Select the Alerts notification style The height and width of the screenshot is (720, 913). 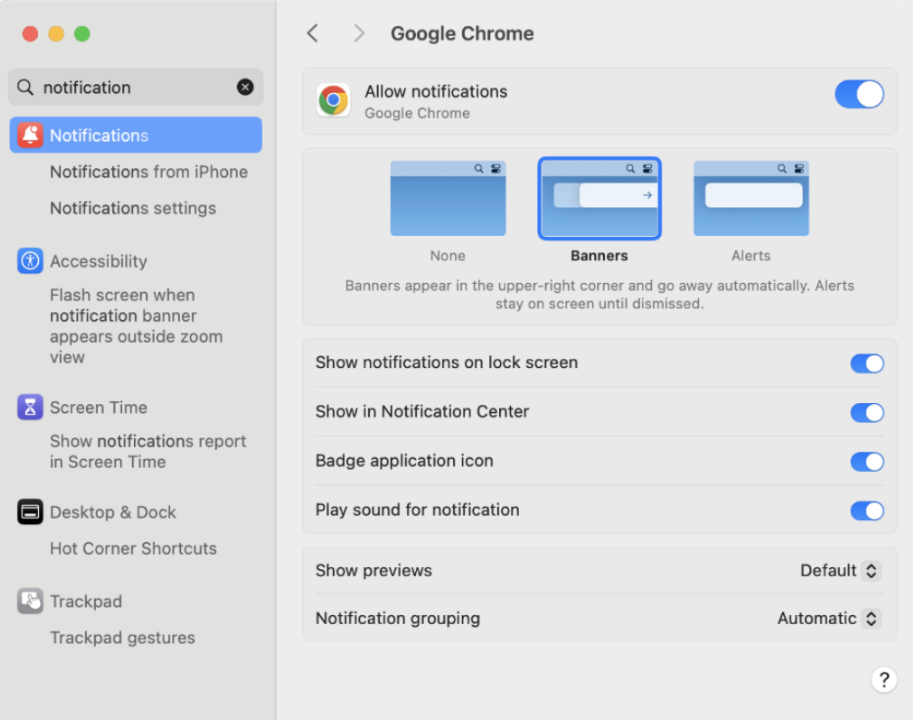pyautogui.click(x=751, y=199)
